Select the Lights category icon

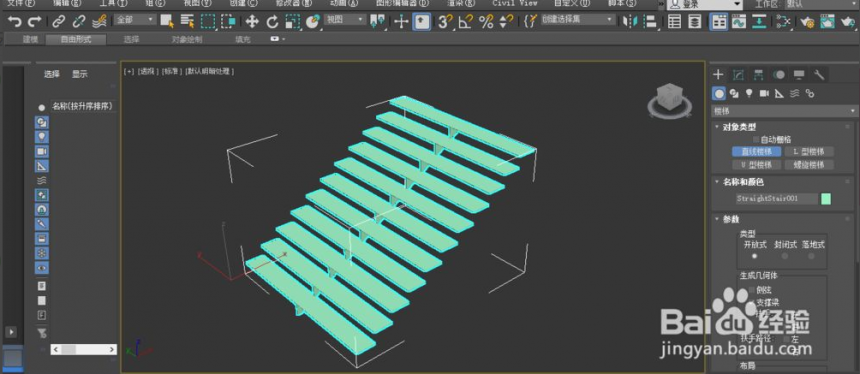(749, 93)
